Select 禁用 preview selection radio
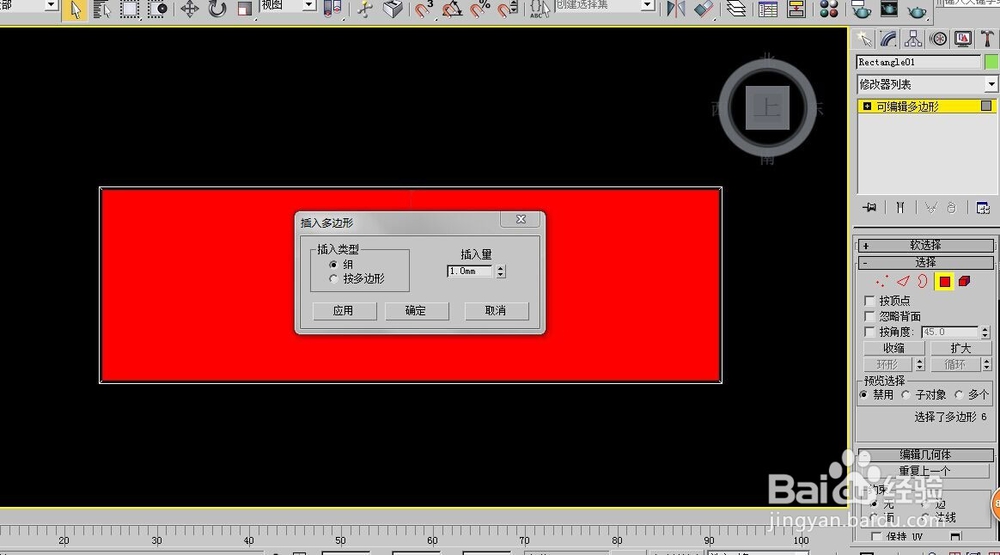The width and height of the screenshot is (1000, 555). (x=864, y=395)
